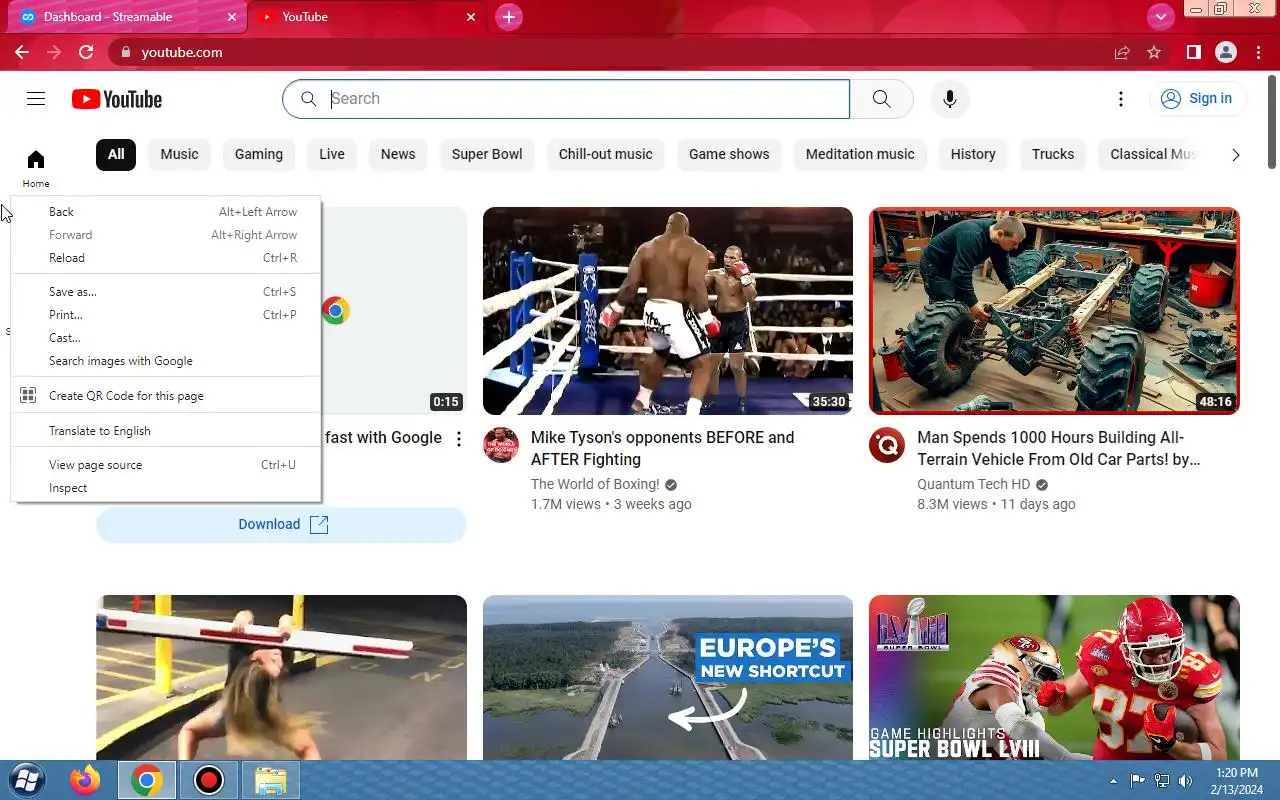Image resolution: width=1280 pixels, height=800 pixels.
Task: Open Mike Tyson boxing video thumbnail
Action: (x=668, y=311)
